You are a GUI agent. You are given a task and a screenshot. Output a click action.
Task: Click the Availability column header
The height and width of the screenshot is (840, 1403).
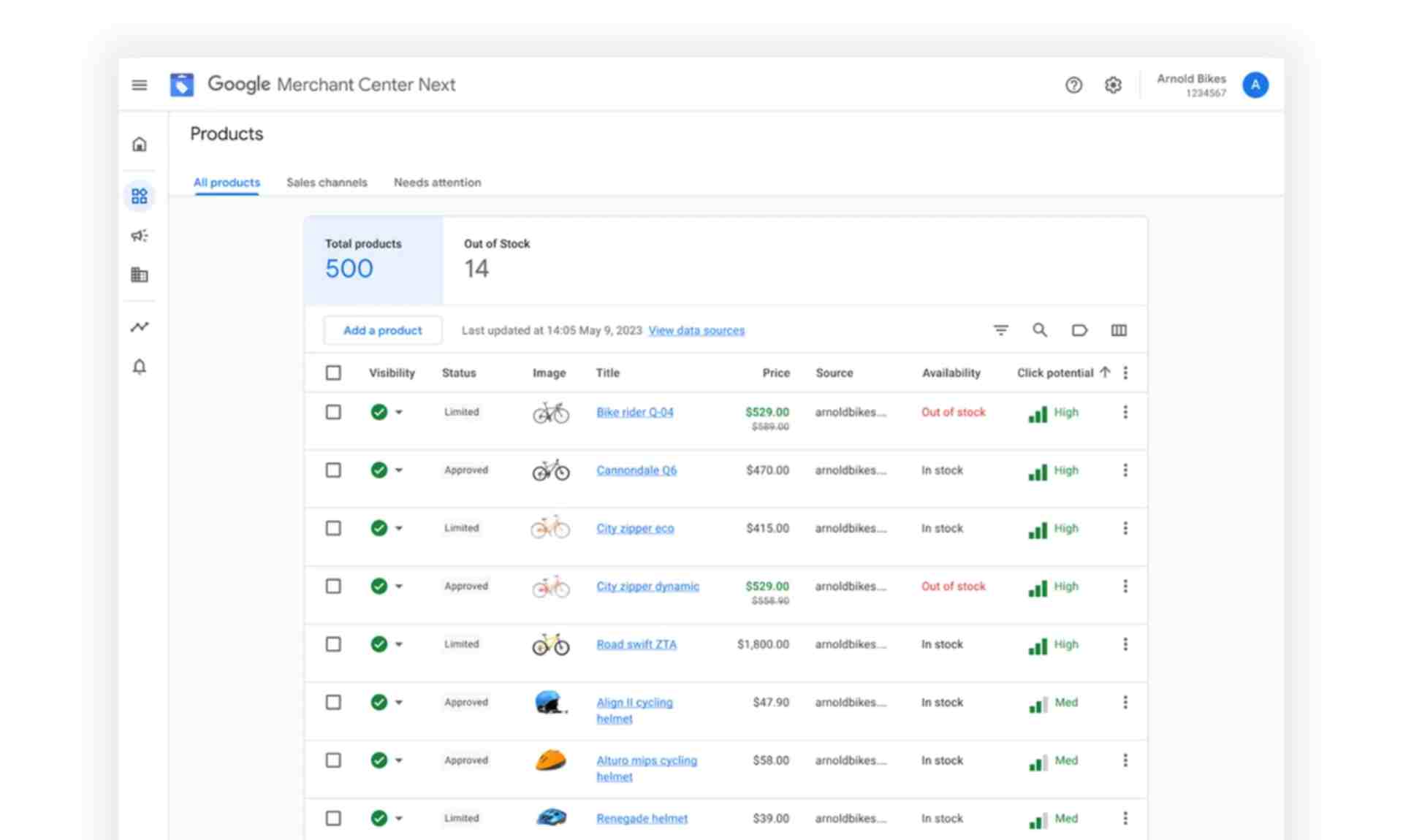951,373
